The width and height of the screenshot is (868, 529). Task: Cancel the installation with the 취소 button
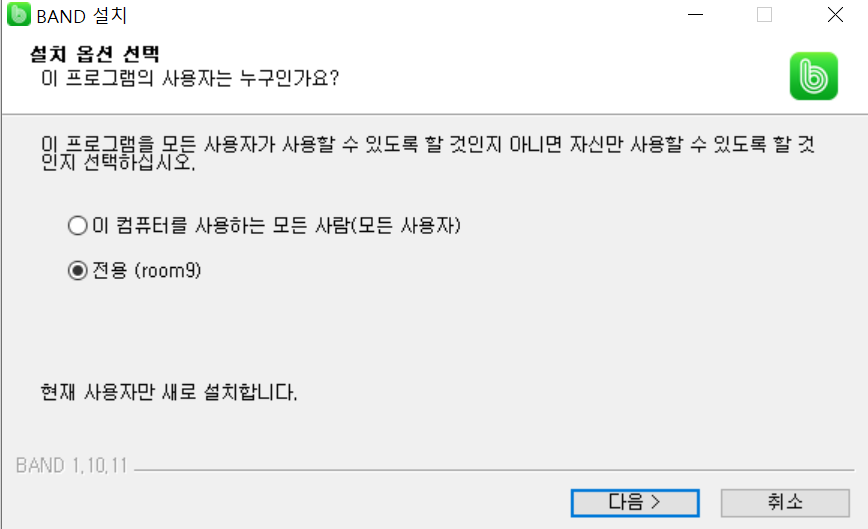785,502
